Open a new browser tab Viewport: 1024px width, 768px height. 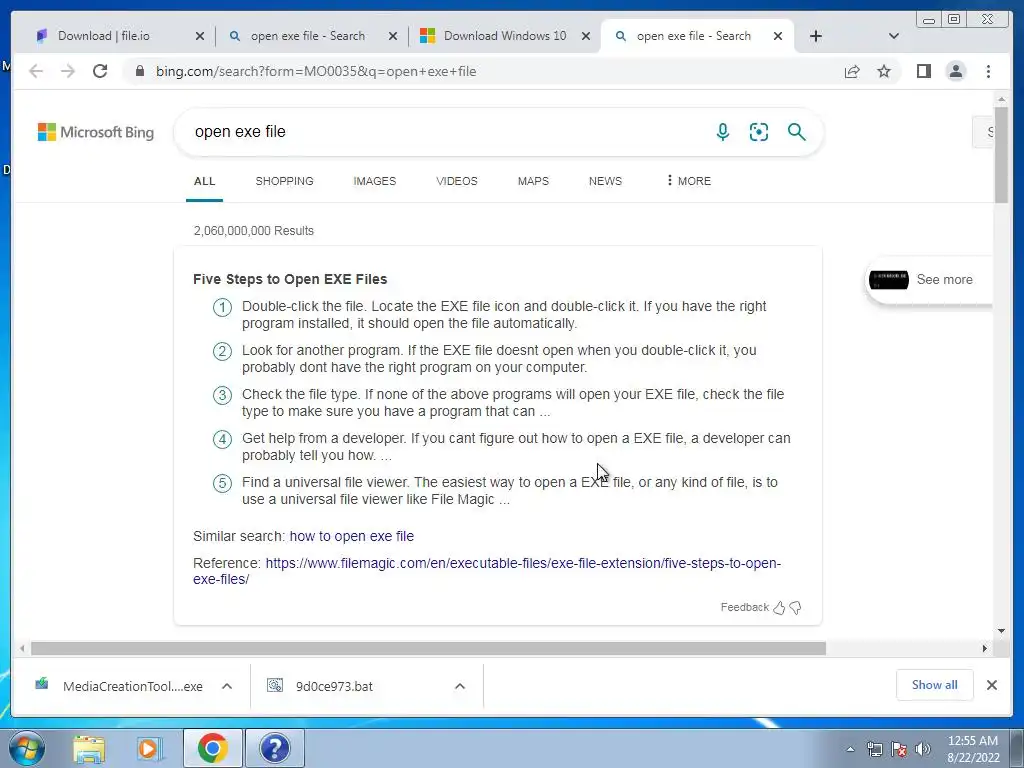(816, 36)
